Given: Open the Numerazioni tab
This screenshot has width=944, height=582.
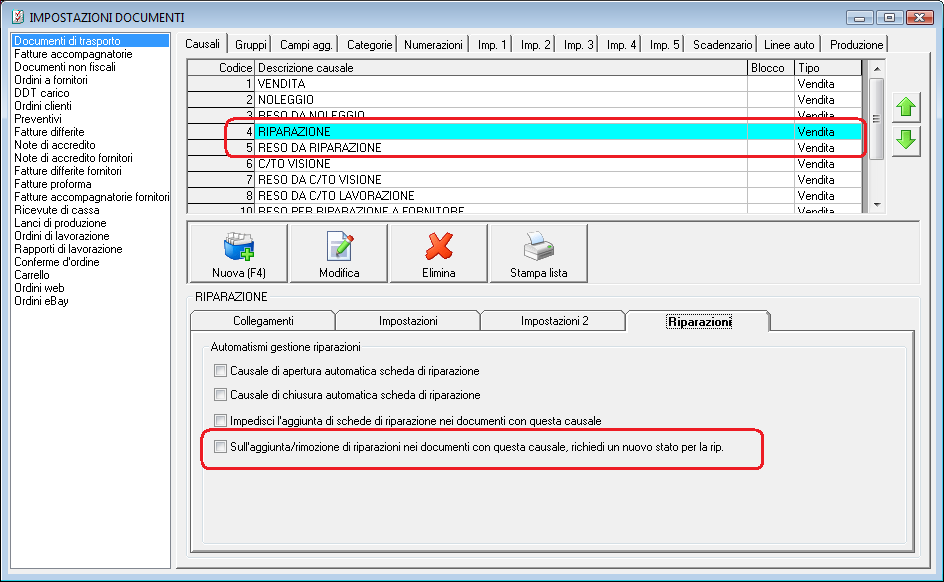Looking at the screenshot, I should pyautogui.click(x=433, y=45).
